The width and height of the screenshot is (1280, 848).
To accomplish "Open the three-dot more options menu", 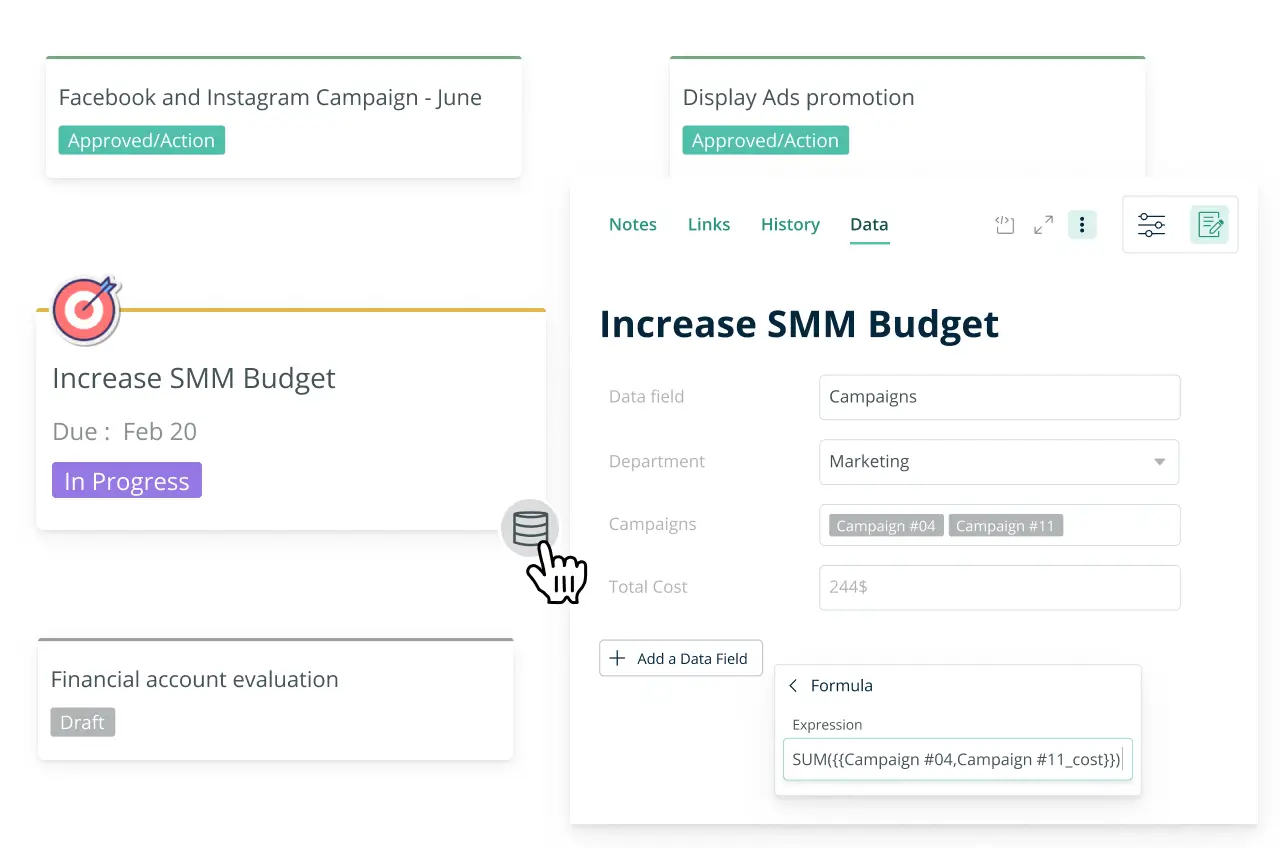I will (x=1082, y=225).
